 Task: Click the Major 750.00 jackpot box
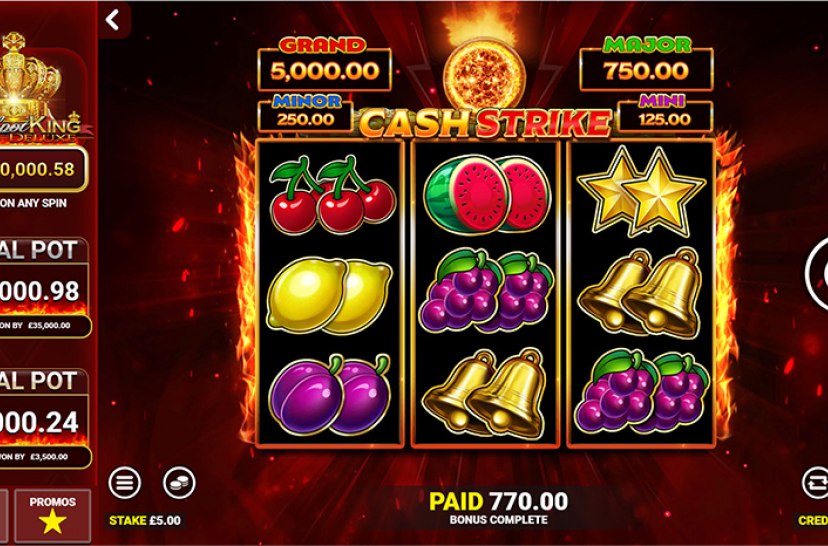(646, 64)
